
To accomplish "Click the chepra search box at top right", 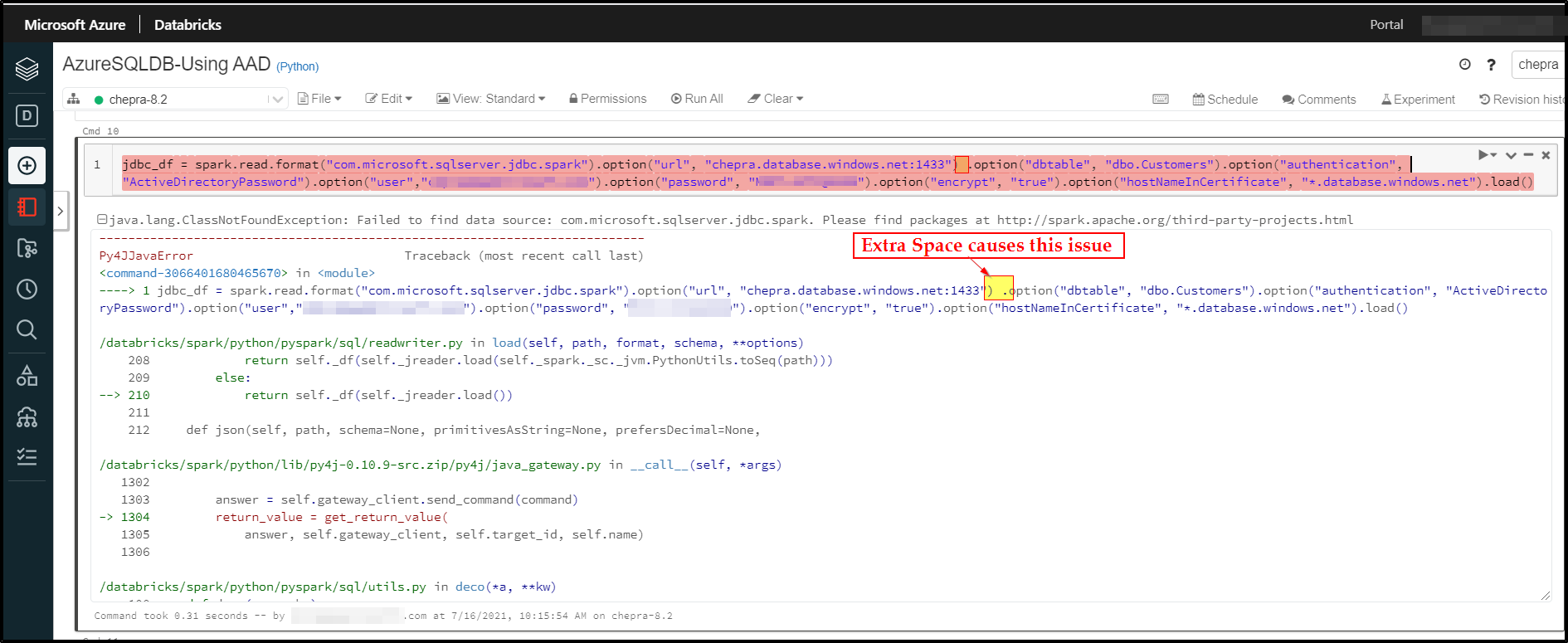I will [1539, 64].
